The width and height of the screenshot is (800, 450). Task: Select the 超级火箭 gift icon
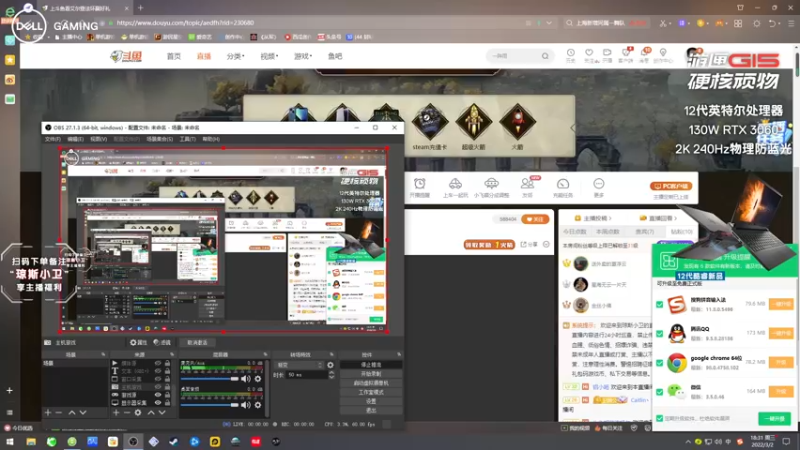[x=473, y=121]
